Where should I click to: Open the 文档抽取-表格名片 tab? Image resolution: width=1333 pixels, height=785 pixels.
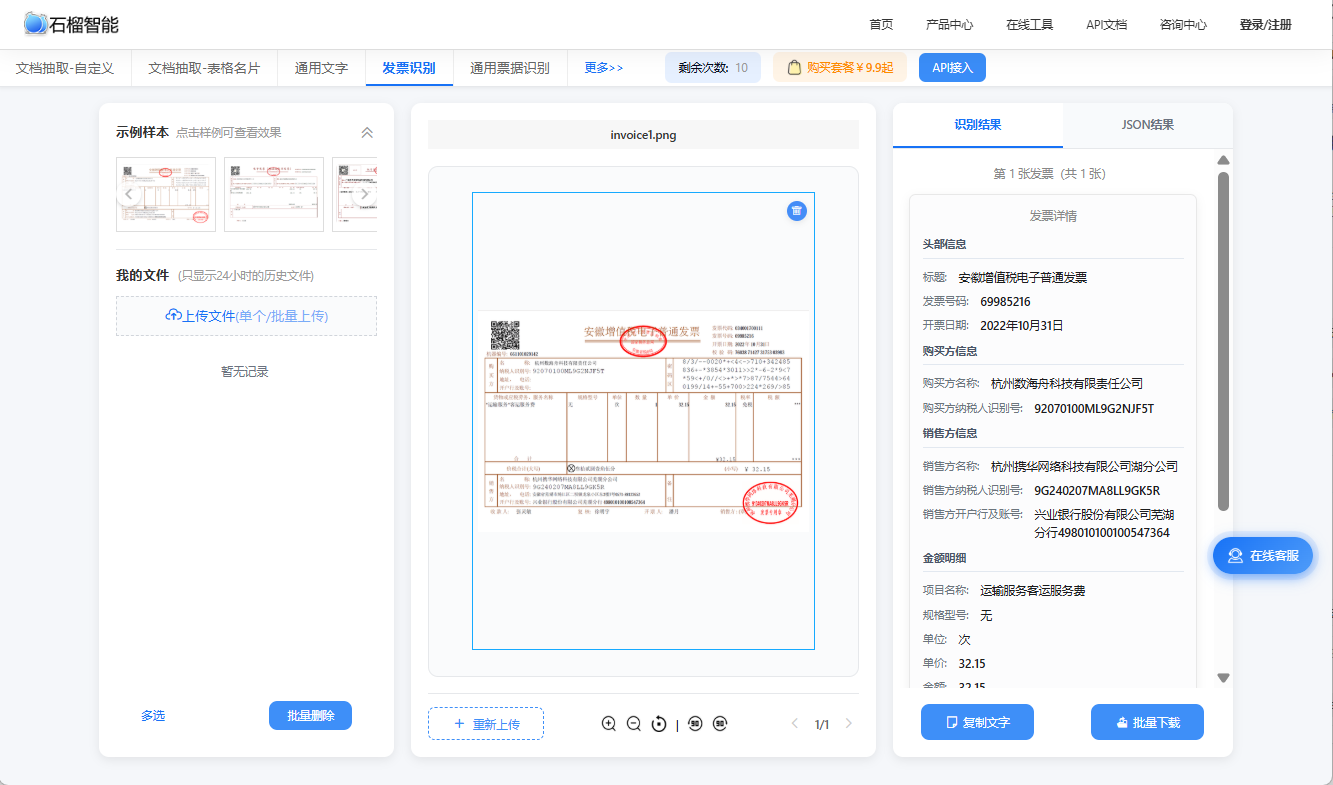click(204, 68)
